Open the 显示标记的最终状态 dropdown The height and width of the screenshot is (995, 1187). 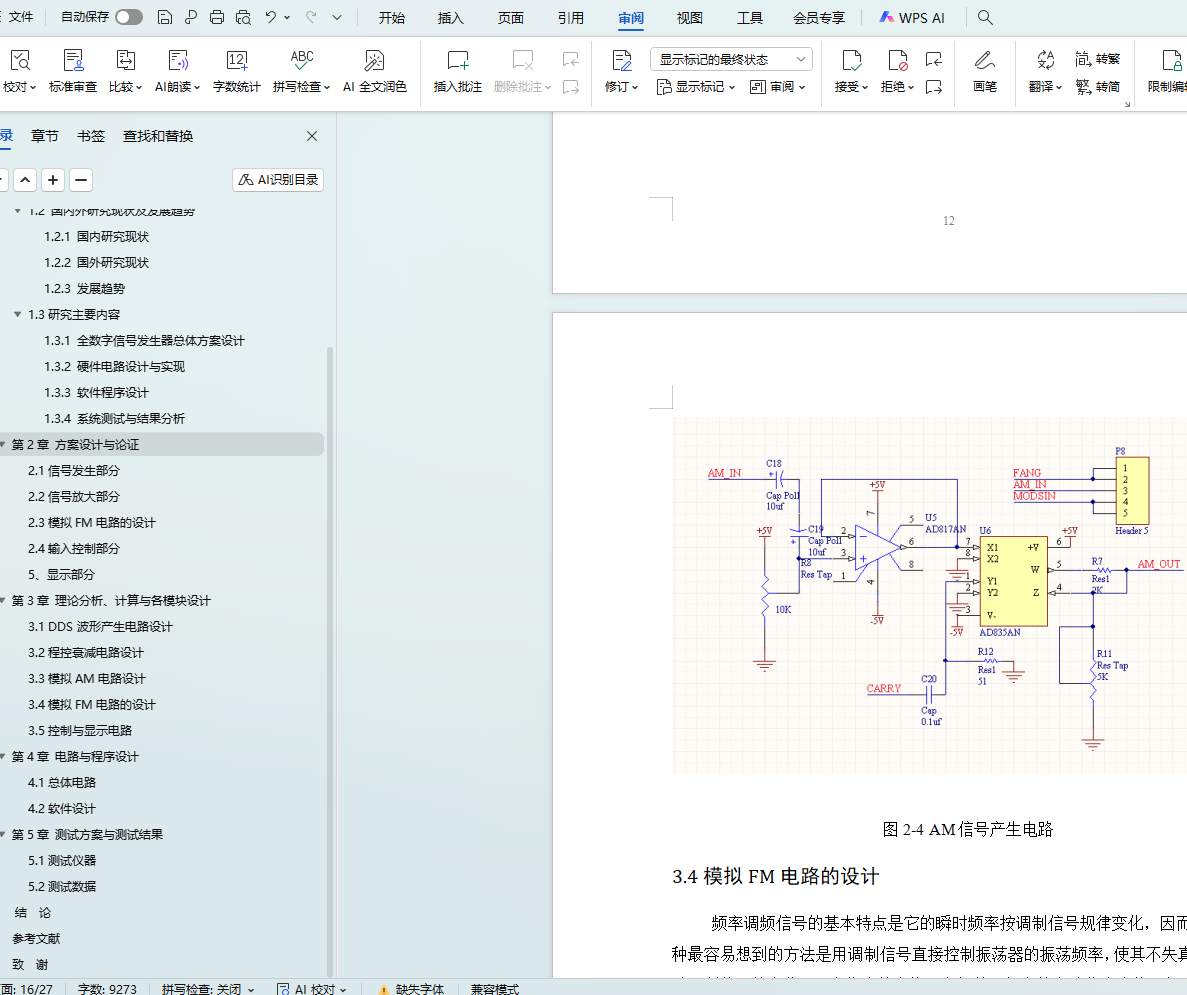731,59
